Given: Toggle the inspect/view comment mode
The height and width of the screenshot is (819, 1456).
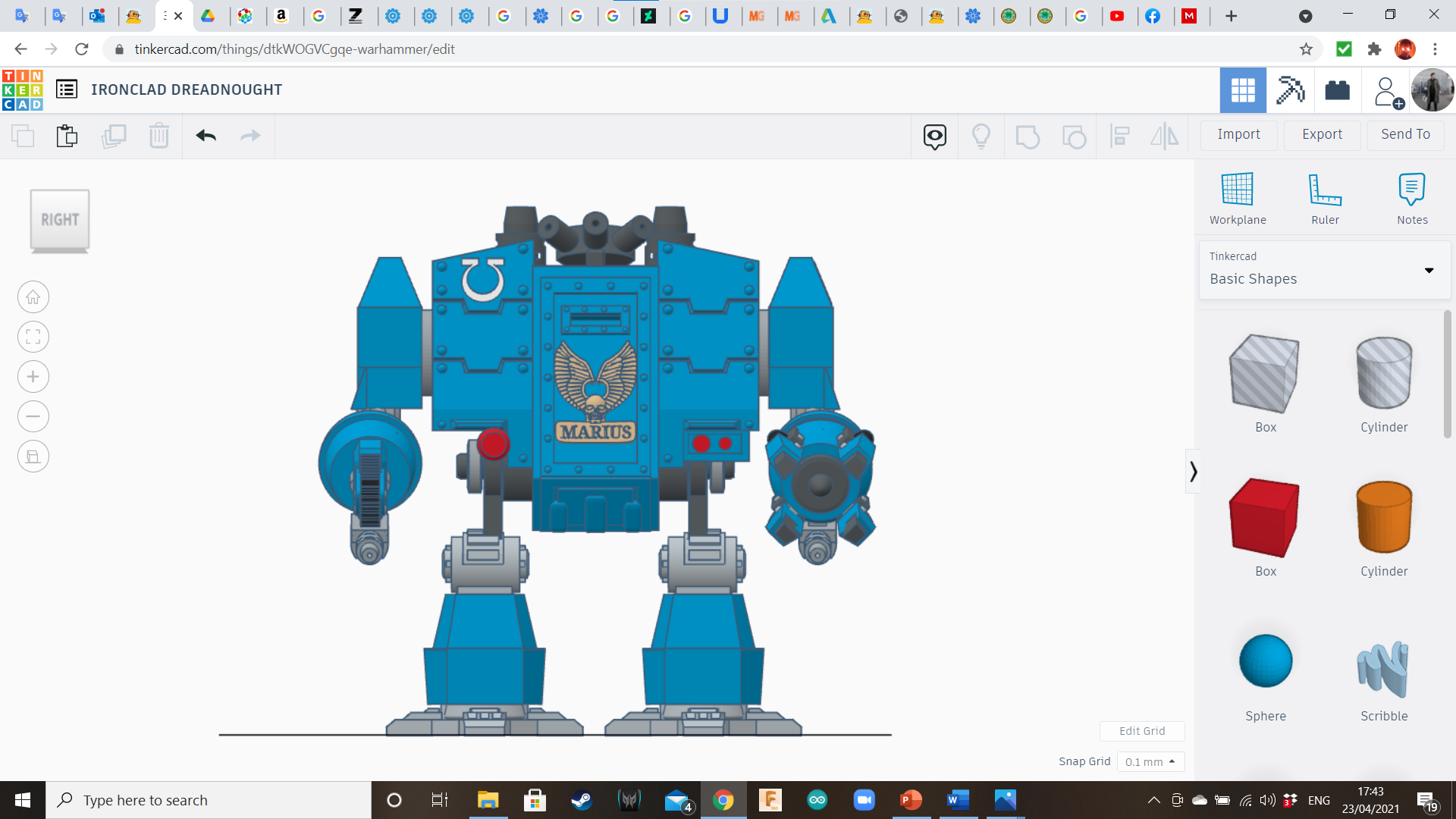Looking at the screenshot, I should pyautogui.click(x=934, y=136).
